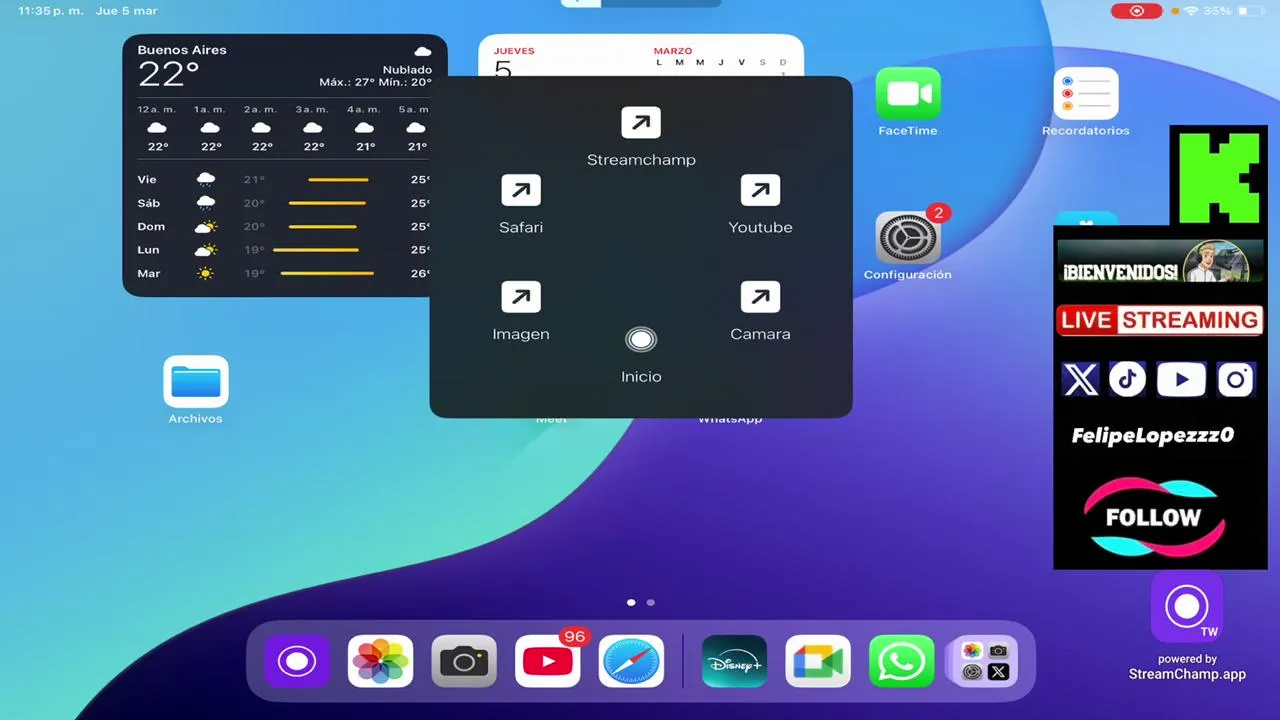Click the FOLLOW graphic in overlay
The width and height of the screenshot is (1280, 720).
pos(1154,517)
